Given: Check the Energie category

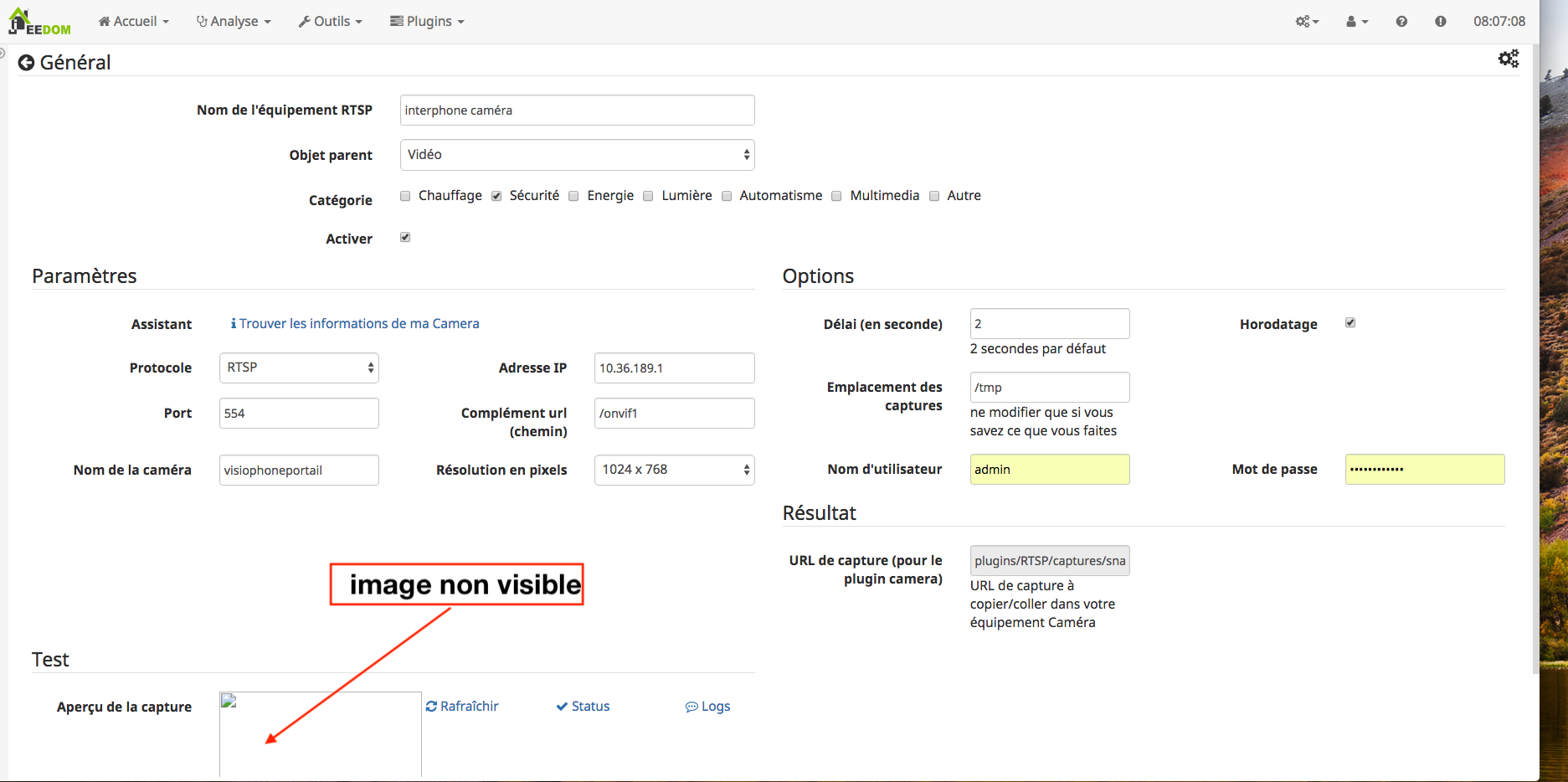Looking at the screenshot, I should coord(573,196).
